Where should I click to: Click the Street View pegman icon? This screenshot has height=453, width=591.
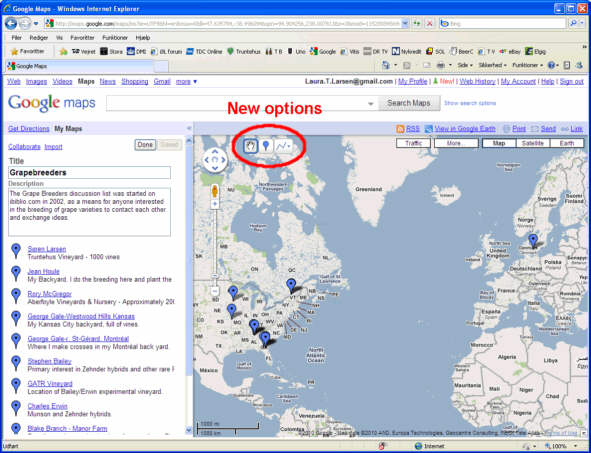214,191
